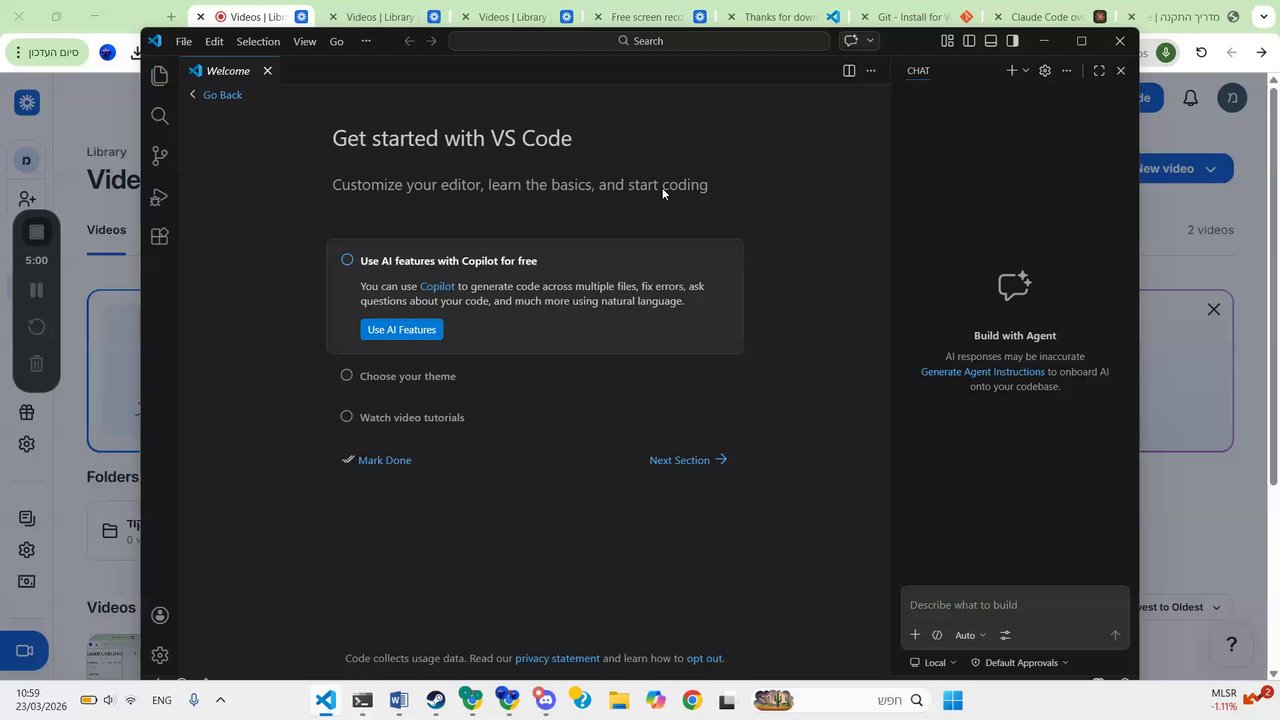Screen dimensions: 1280x720
Task: Open the Go menu
Action: click(x=337, y=41)
